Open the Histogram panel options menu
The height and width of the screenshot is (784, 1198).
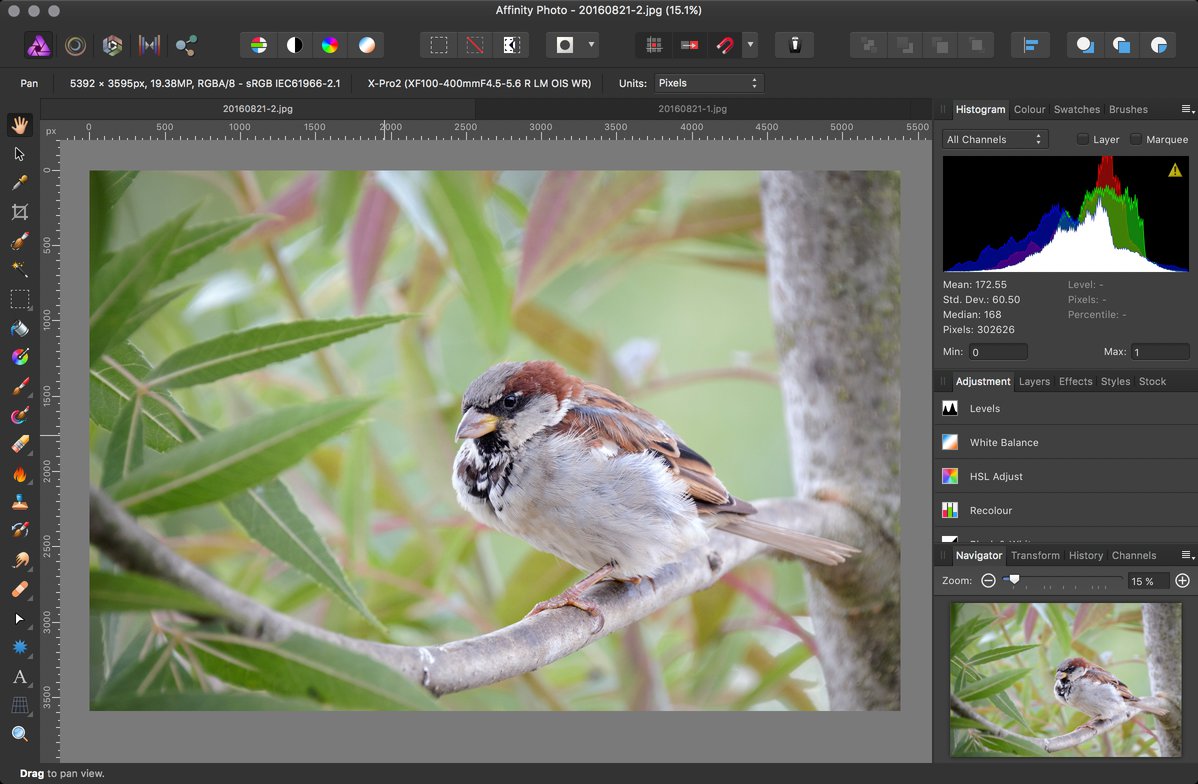(x=1188, y=109)
